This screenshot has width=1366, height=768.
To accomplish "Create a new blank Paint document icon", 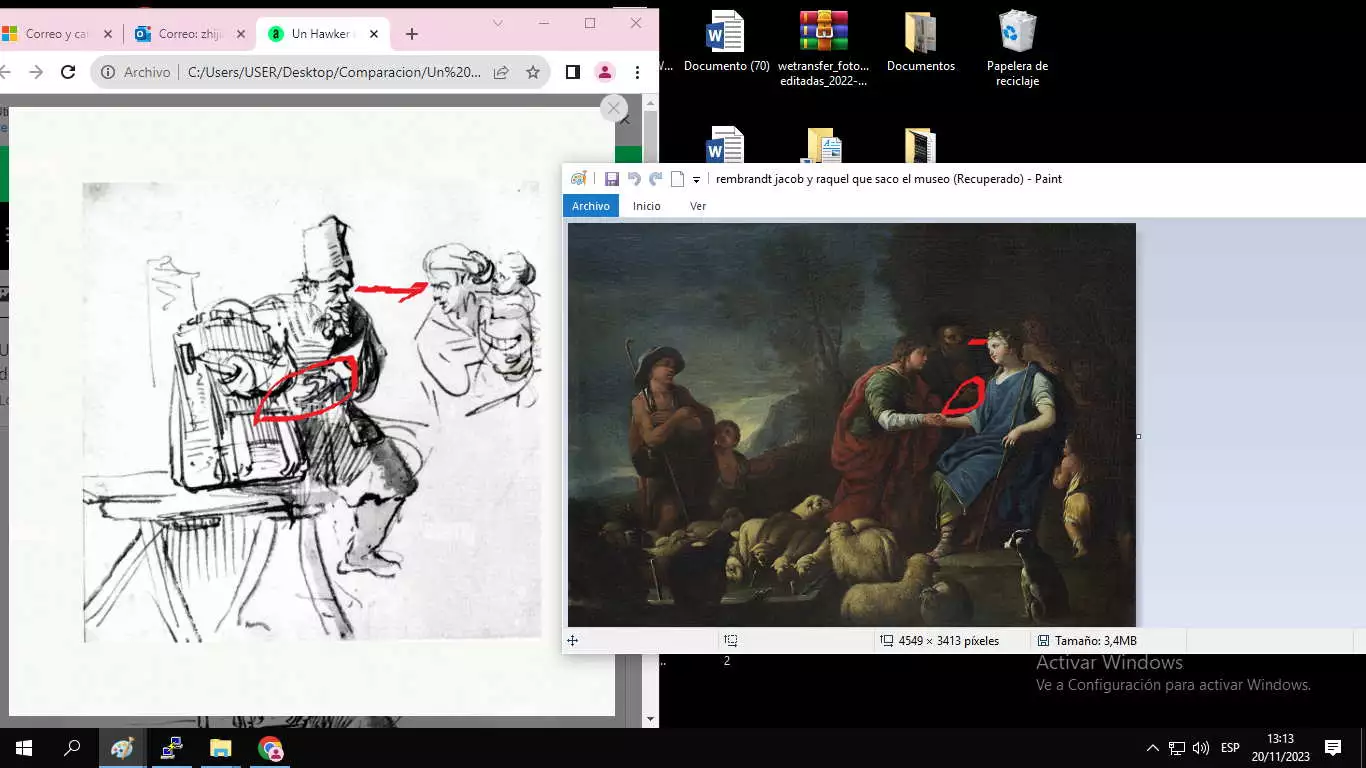I will click(x=677, y=179).
